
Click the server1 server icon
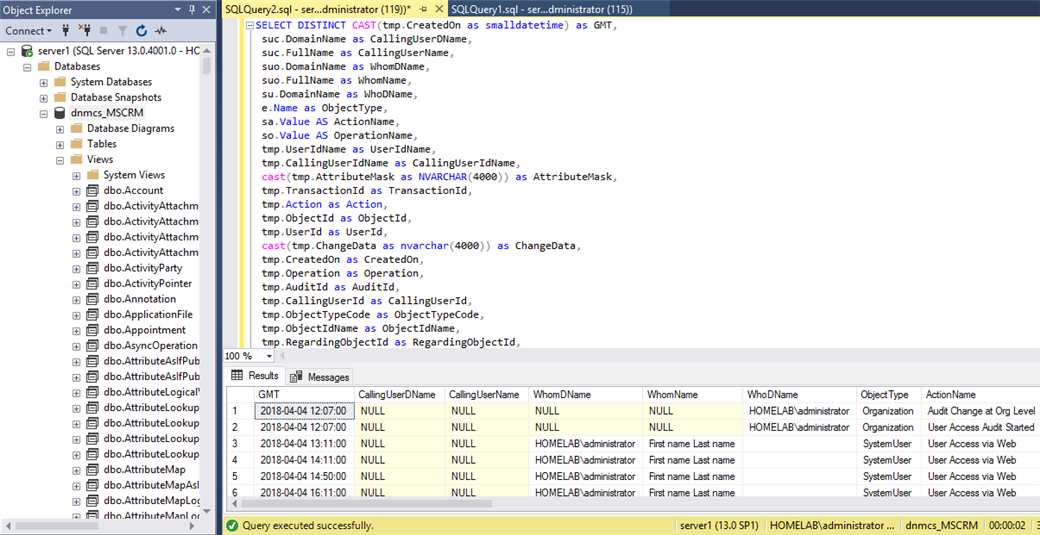coord(27,51)
